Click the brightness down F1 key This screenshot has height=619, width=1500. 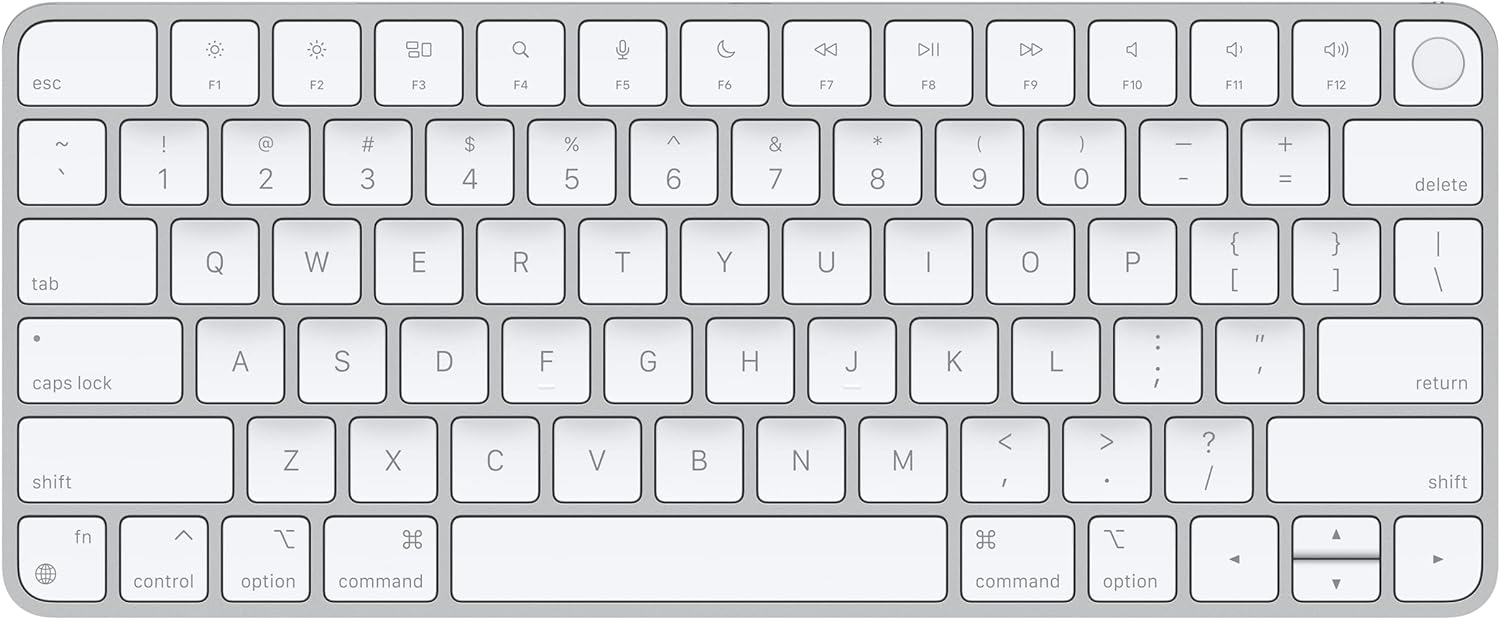(215, 63)
